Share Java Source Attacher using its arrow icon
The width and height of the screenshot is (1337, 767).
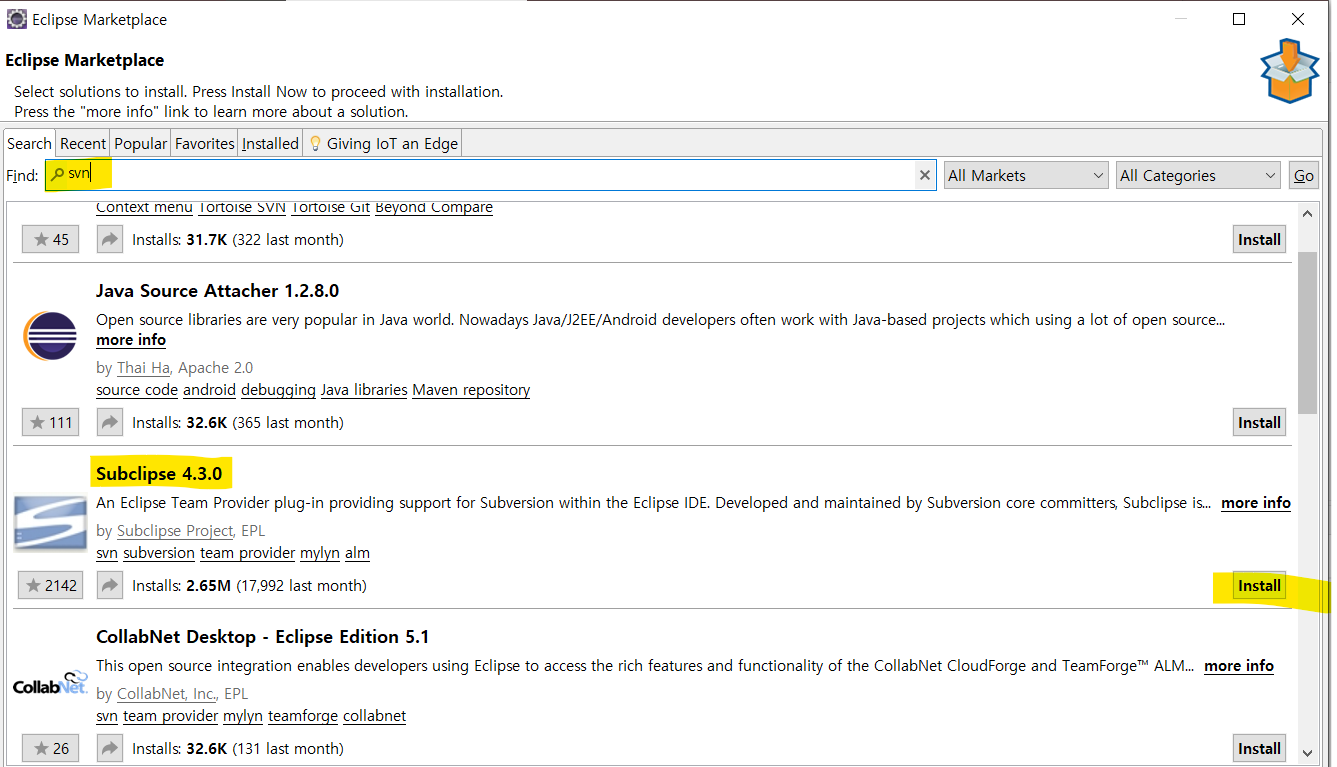109,421
